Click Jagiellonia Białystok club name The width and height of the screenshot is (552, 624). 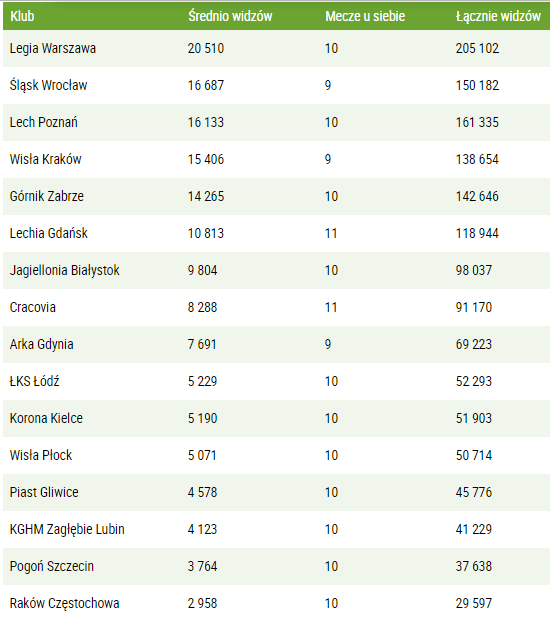tap(64, 271)
